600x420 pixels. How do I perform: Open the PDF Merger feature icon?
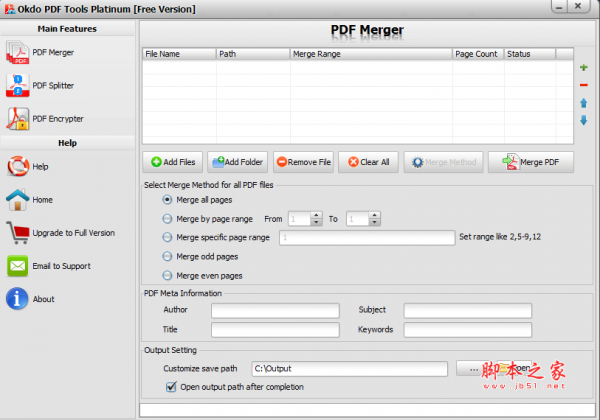[17, 53]
